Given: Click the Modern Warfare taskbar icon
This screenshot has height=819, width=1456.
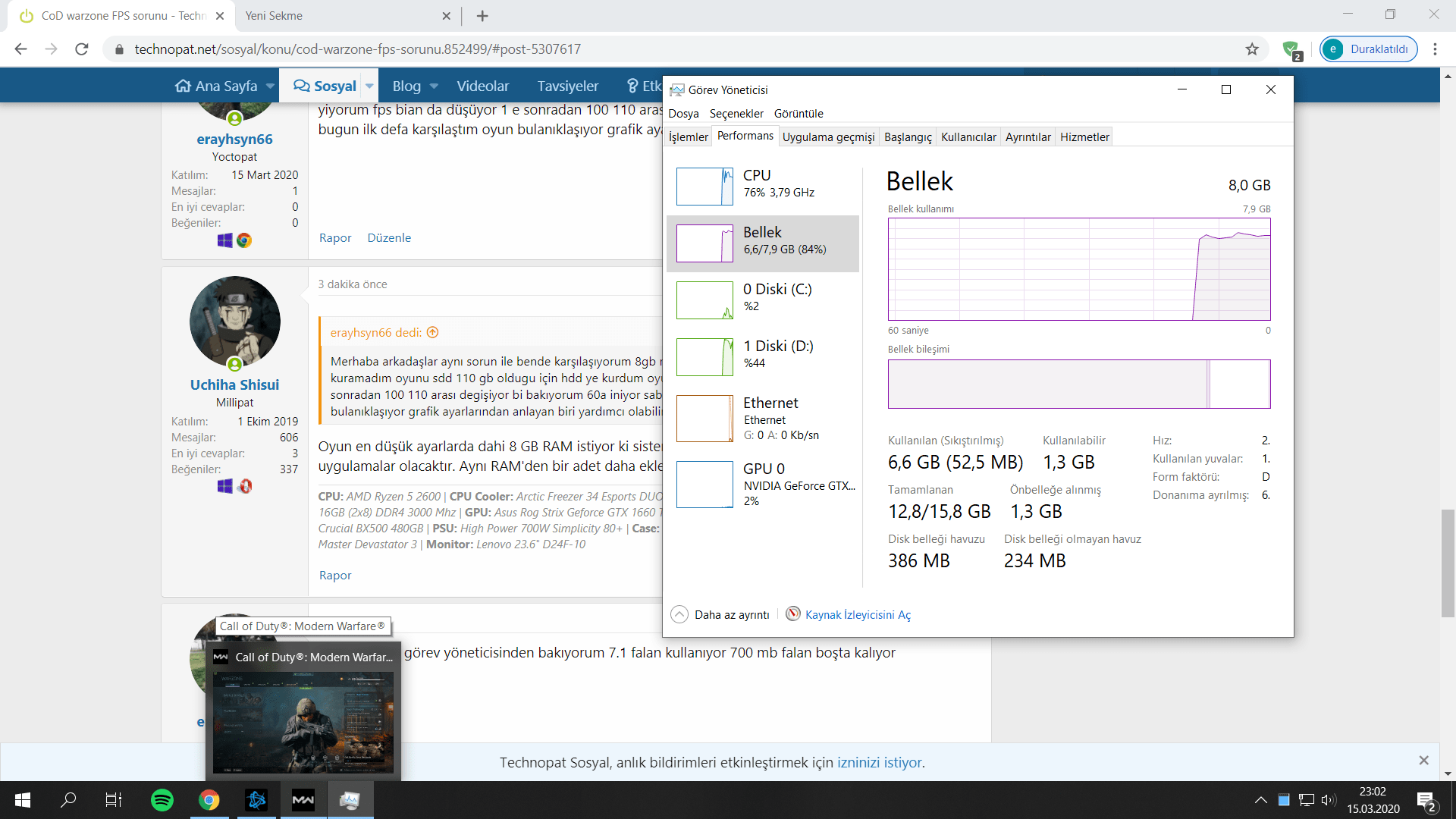Looking at the screenshot, I should click(x=303, y=800).
